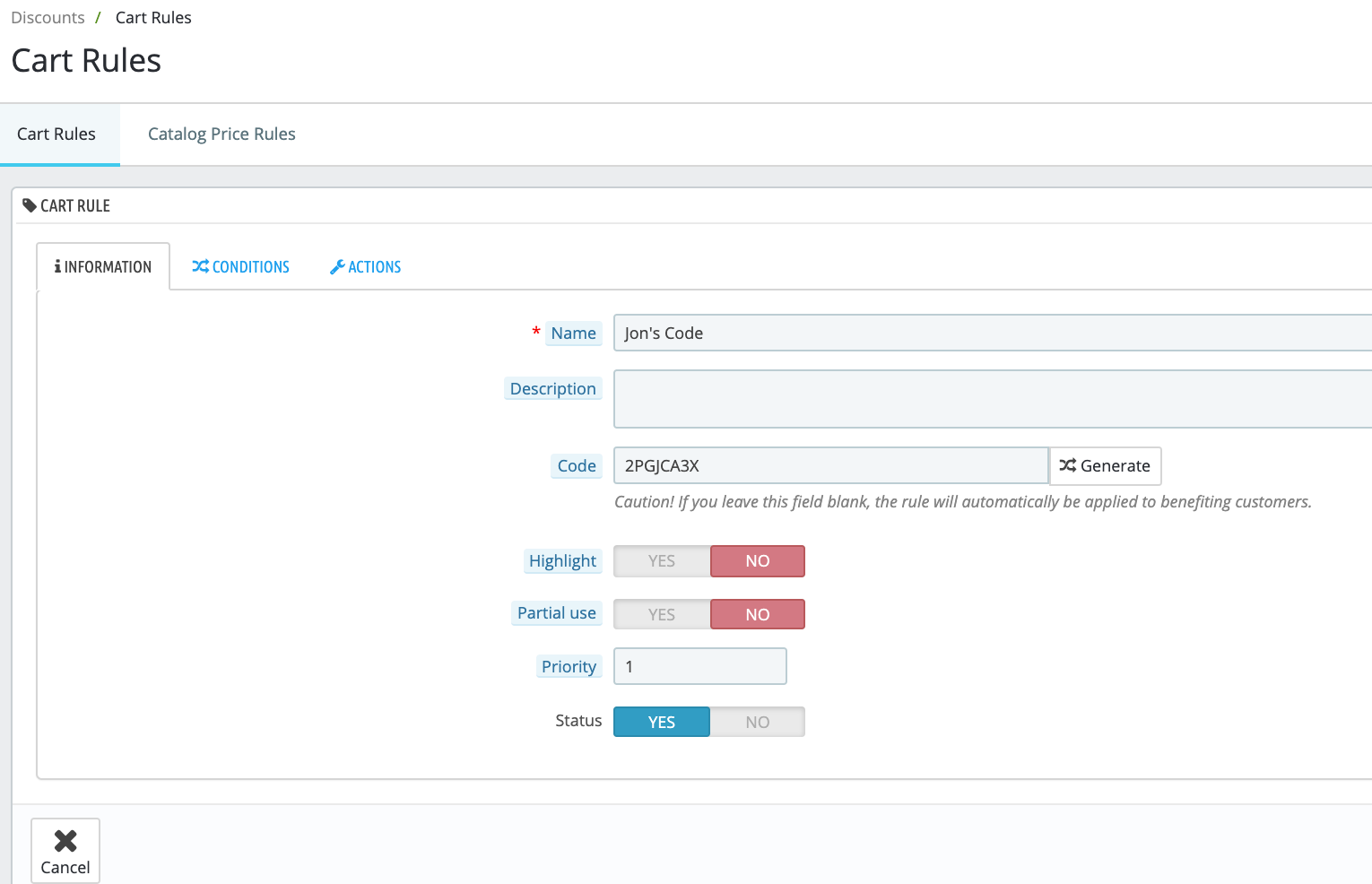1372x884 pixels.
Task: Click the Cart Rule tag icon
Action: tap(30, 205)
